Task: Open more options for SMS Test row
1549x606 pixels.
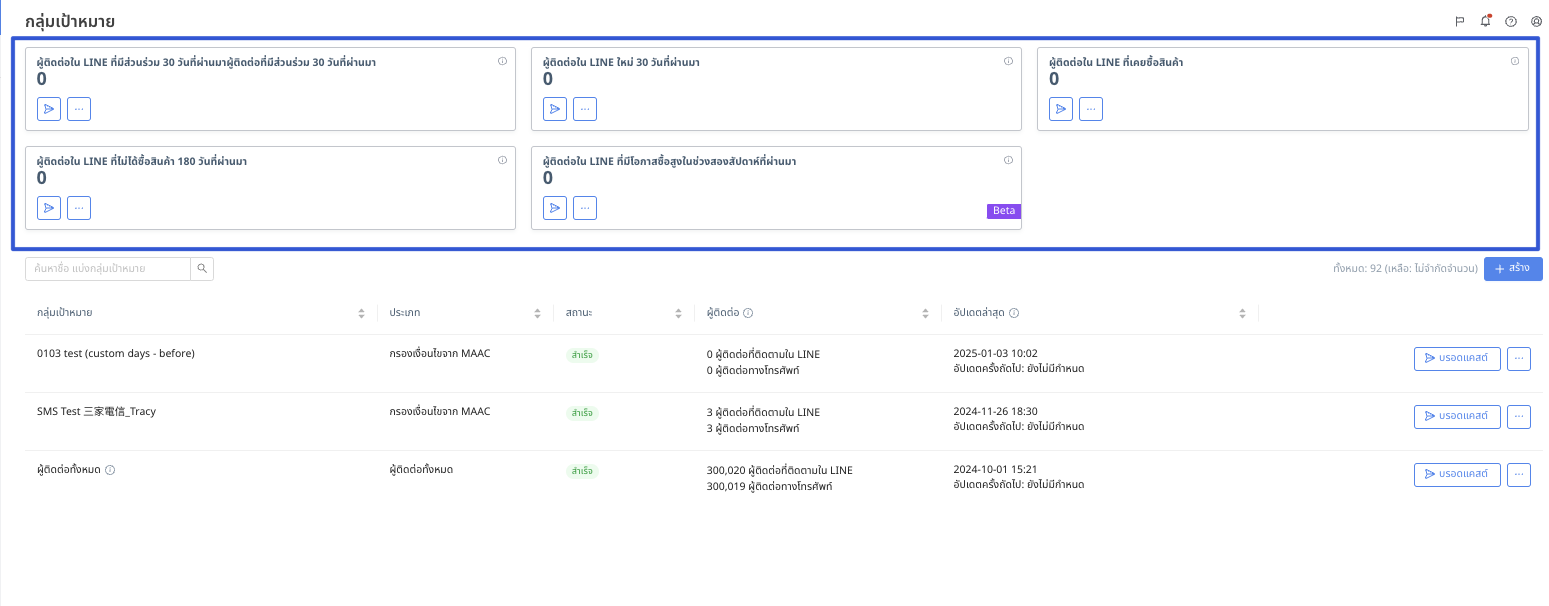Action: tap(1519, 417)
